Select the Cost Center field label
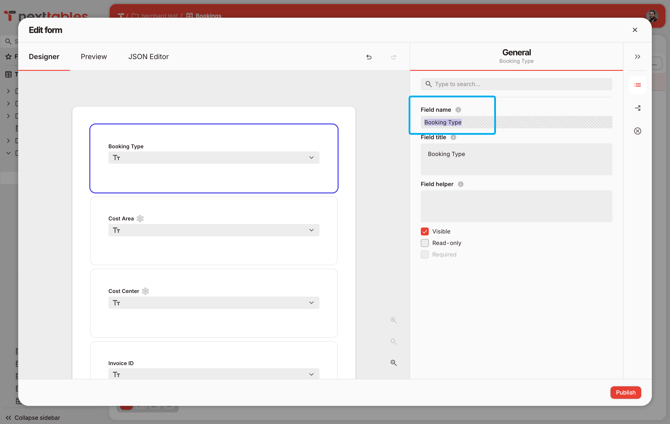670x424 pixels. 123,291
